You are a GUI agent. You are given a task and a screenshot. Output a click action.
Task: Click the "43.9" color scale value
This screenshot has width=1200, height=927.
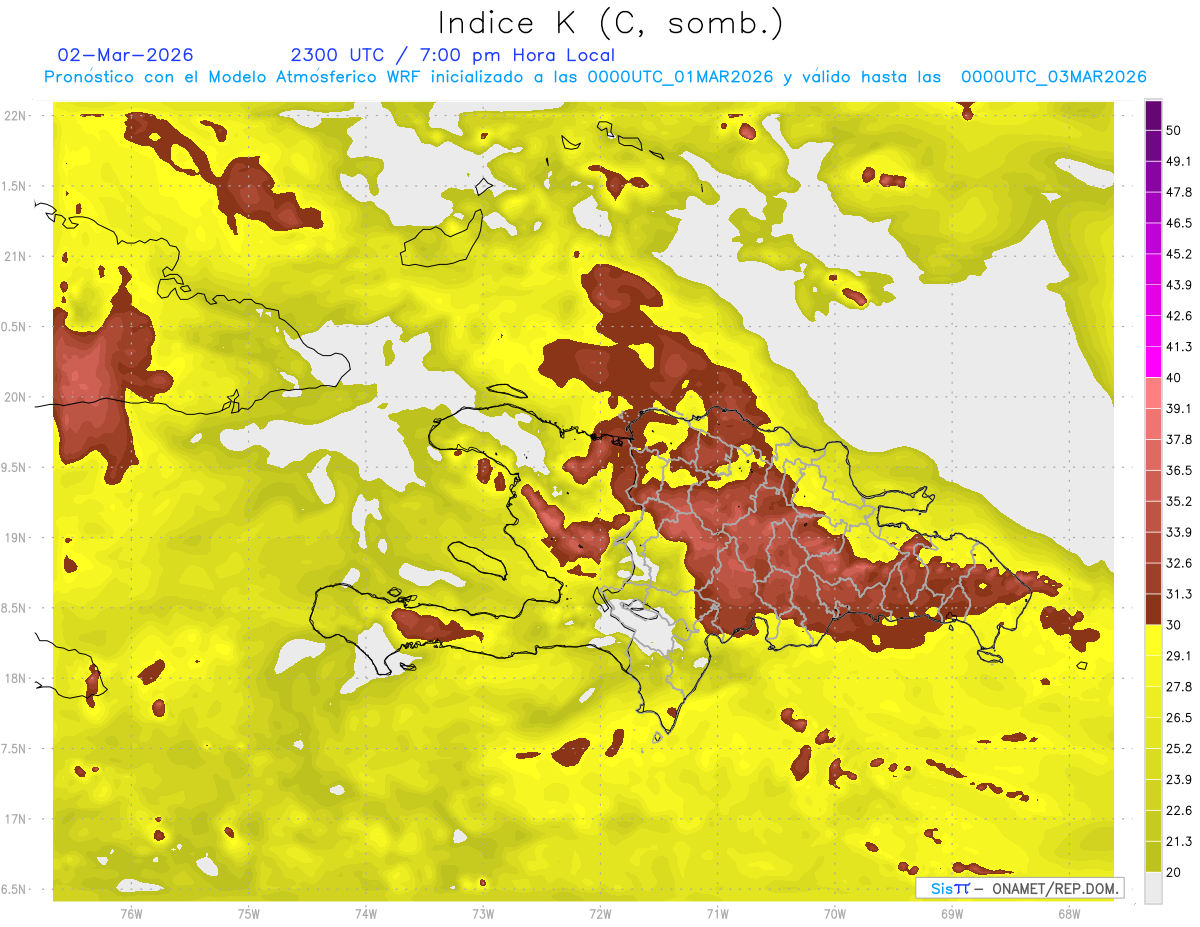pos(1179,285)
